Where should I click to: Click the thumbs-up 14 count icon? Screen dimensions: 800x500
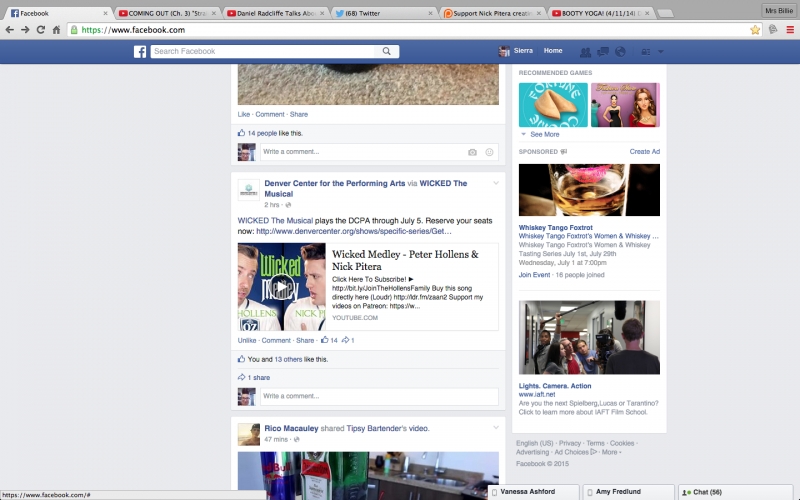coord(324,340)
